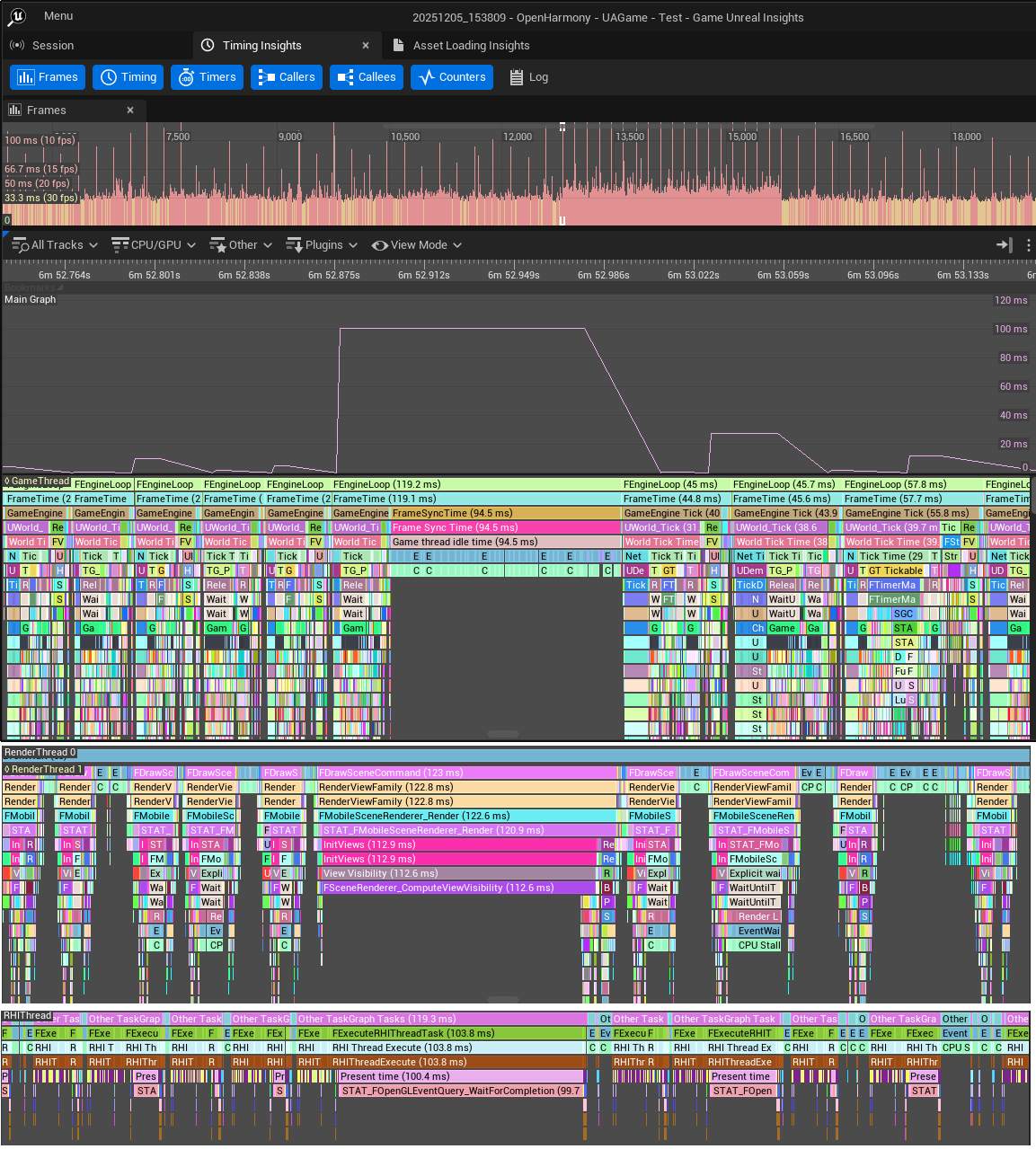Toggle the Frames panel button
This screenshot has width=1036, height=1149.
pos(48,77)
